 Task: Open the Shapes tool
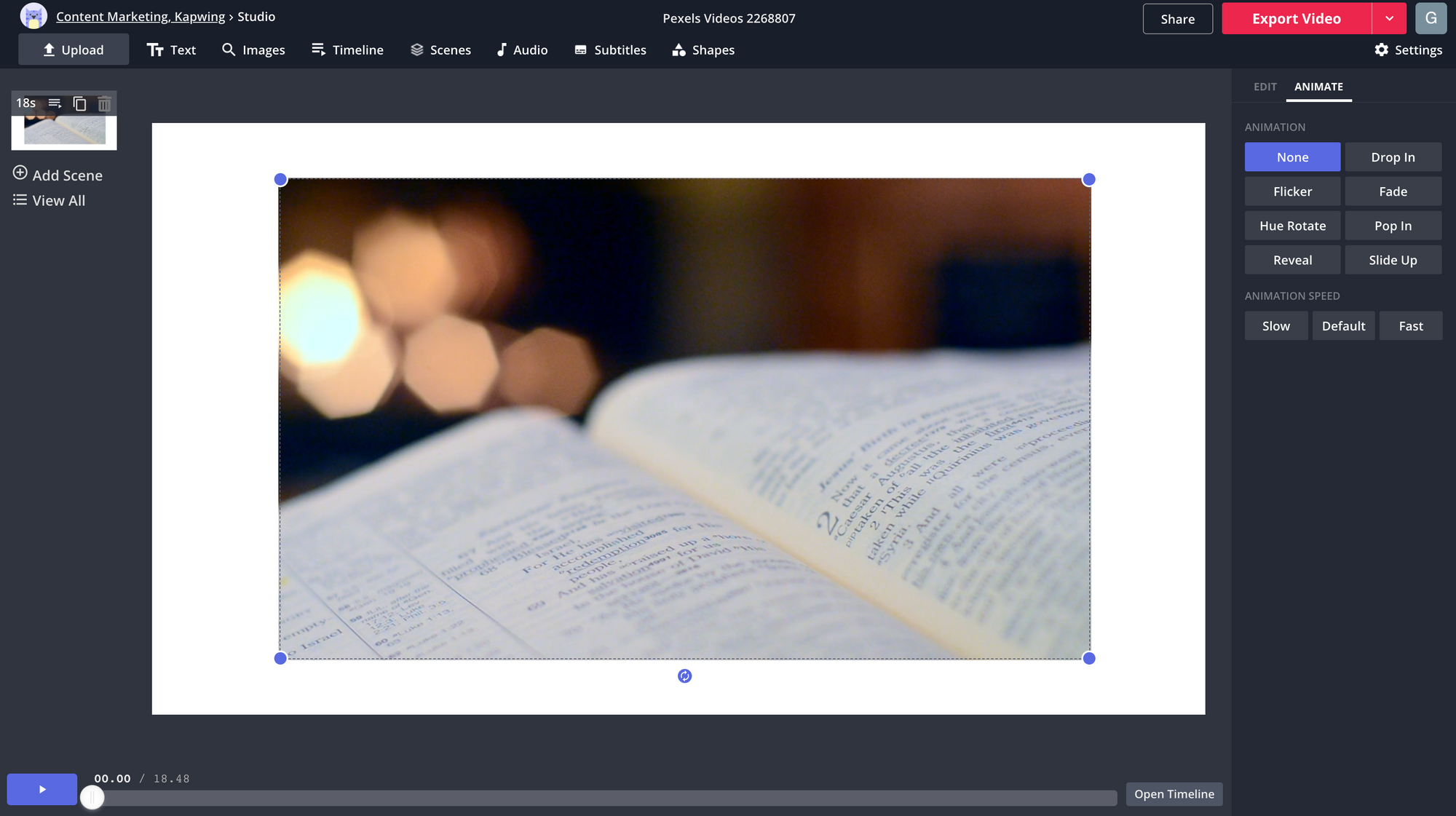[x=703, y=50]
